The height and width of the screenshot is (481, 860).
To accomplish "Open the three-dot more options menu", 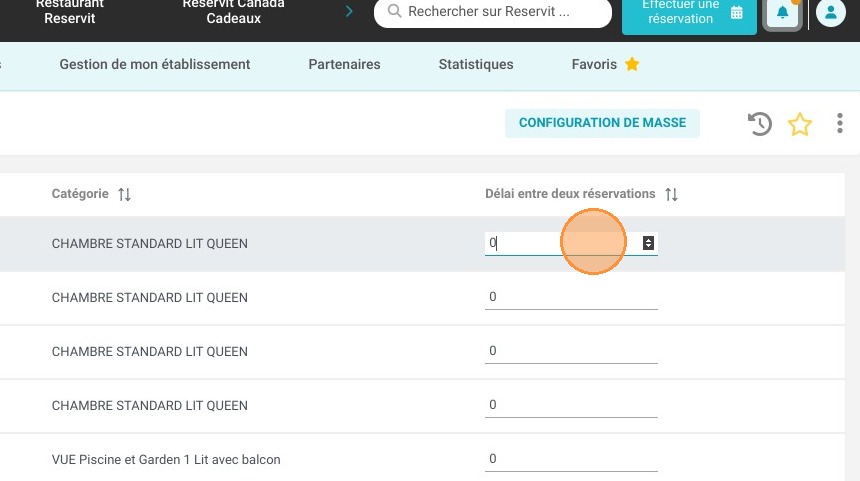I will point(840,123).
